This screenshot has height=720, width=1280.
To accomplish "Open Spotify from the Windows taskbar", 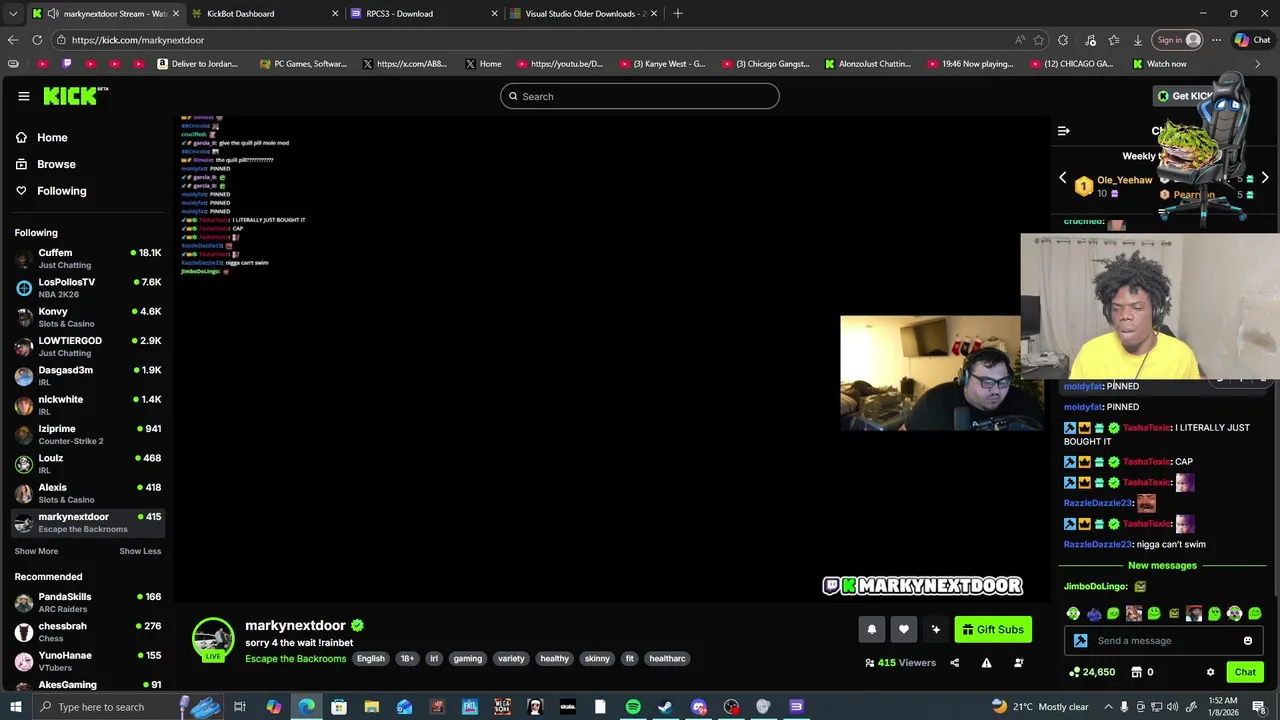I will 633,707.
